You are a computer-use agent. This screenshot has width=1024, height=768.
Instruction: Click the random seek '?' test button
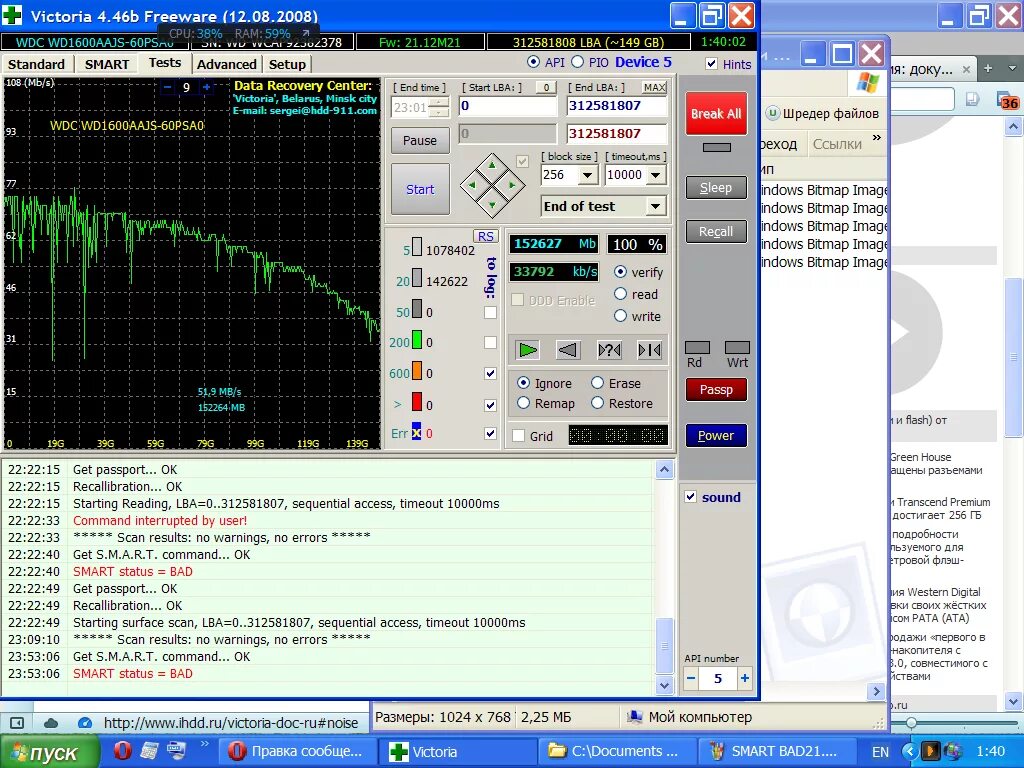609,350
